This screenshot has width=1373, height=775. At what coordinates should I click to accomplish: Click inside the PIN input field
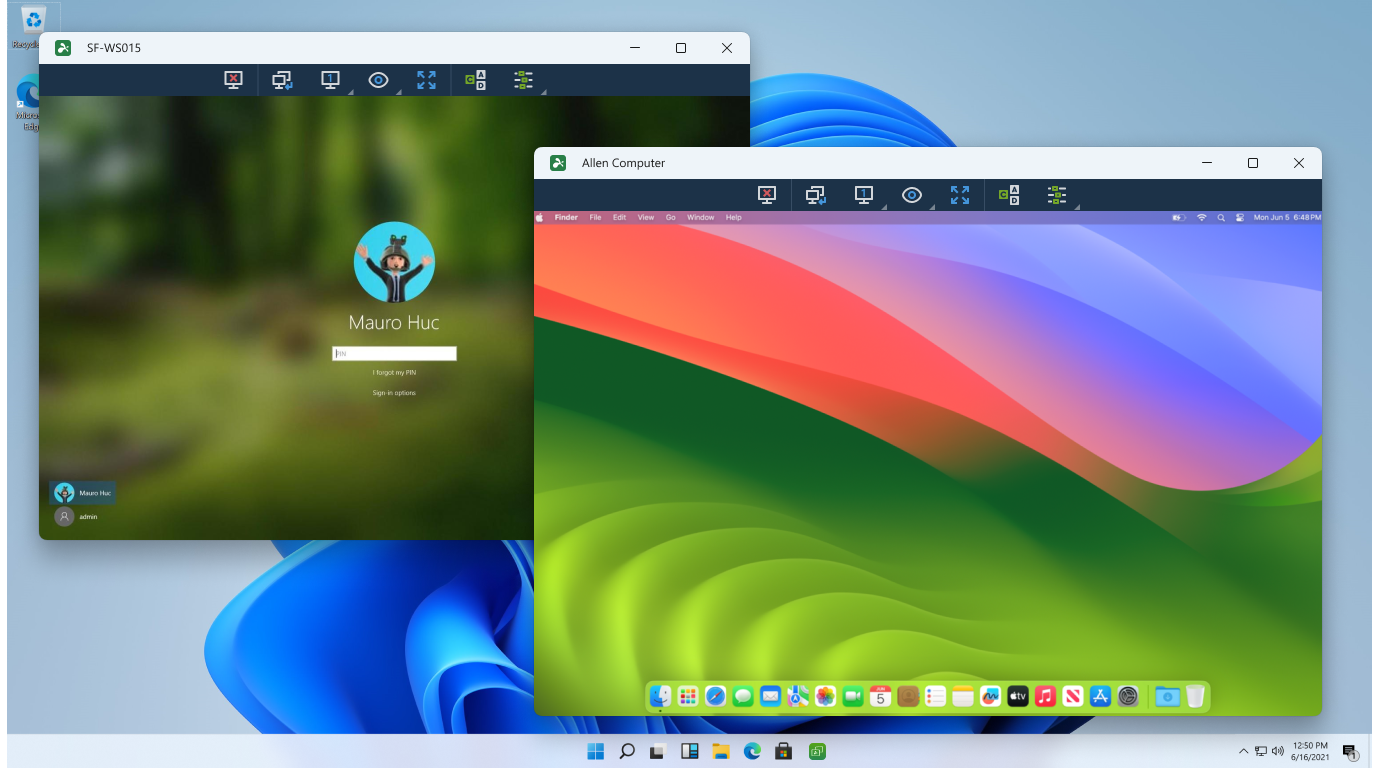[394, 353]
